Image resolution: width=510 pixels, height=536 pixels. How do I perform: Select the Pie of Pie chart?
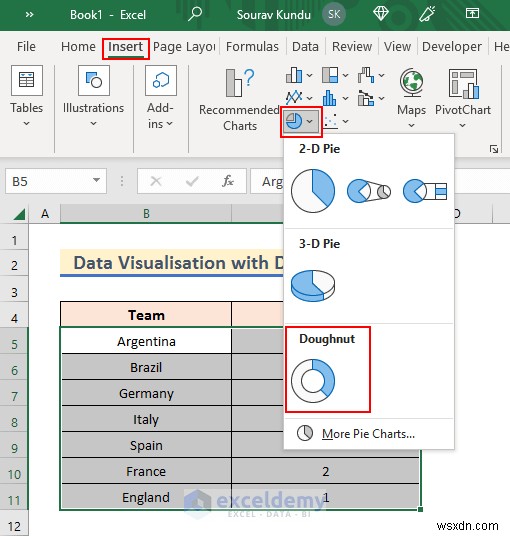pyautogui.click(x=369, y=191)
